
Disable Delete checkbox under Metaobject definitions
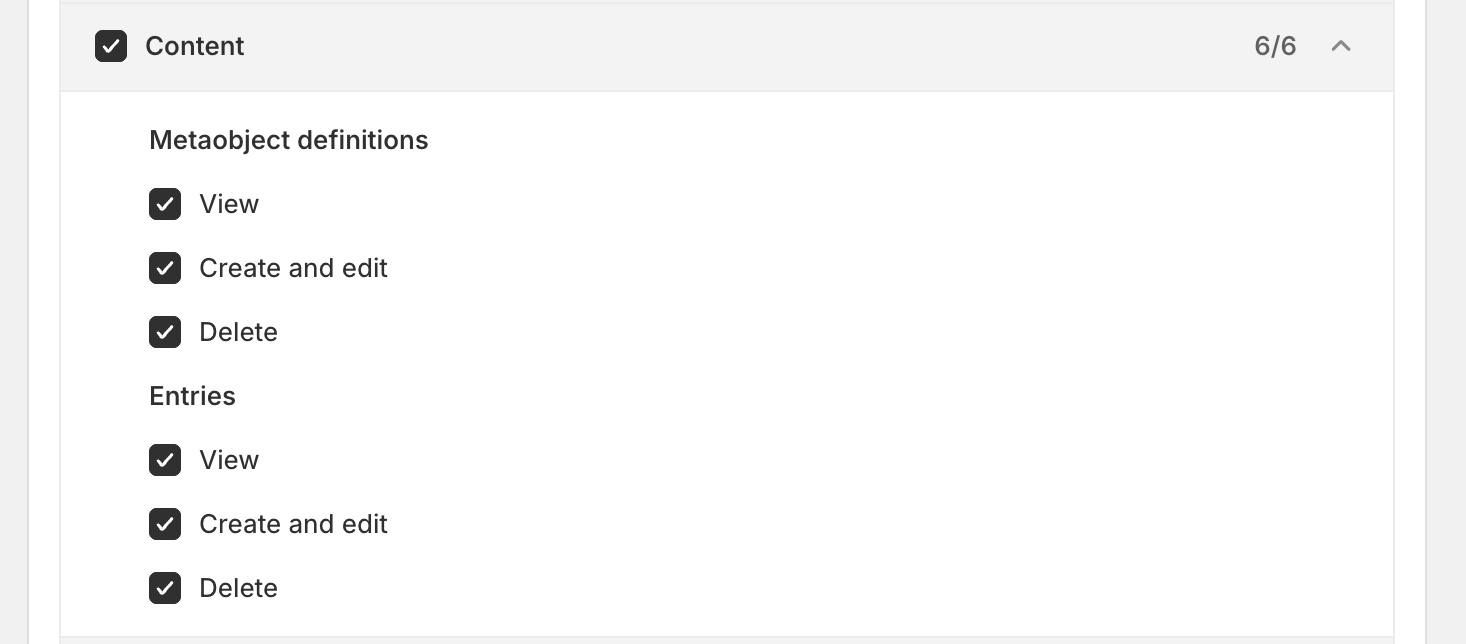click(x=165, y=332)
